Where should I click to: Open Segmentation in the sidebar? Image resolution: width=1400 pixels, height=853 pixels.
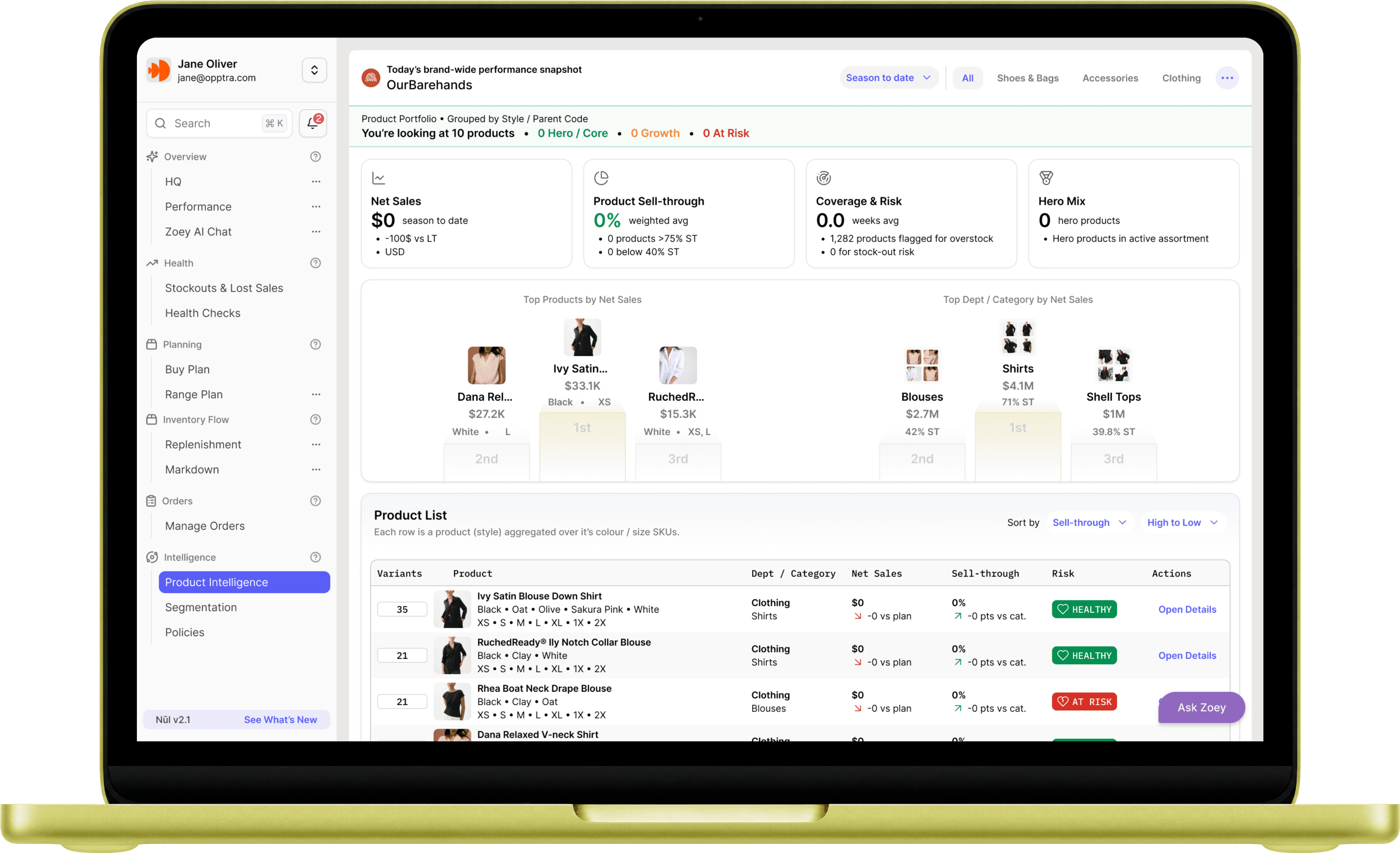(201, 607)
